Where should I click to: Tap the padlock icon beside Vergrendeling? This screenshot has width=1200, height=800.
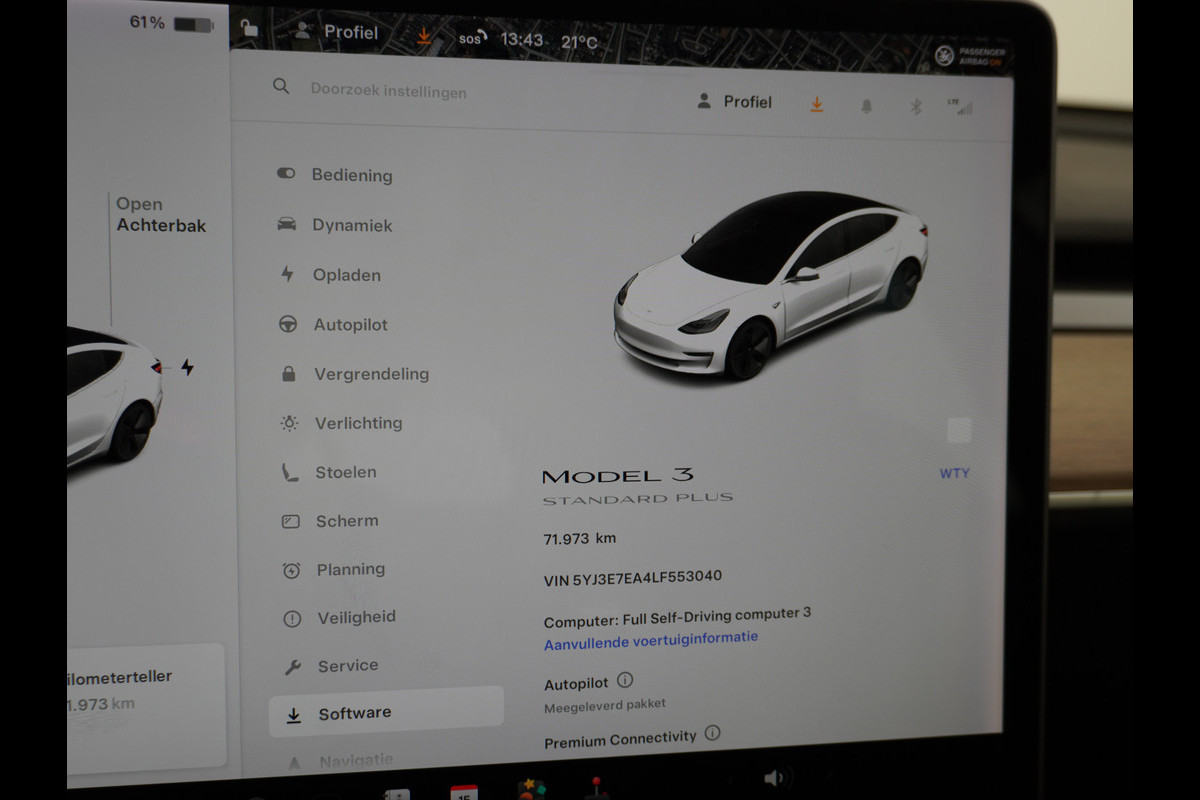click(289, 374)
